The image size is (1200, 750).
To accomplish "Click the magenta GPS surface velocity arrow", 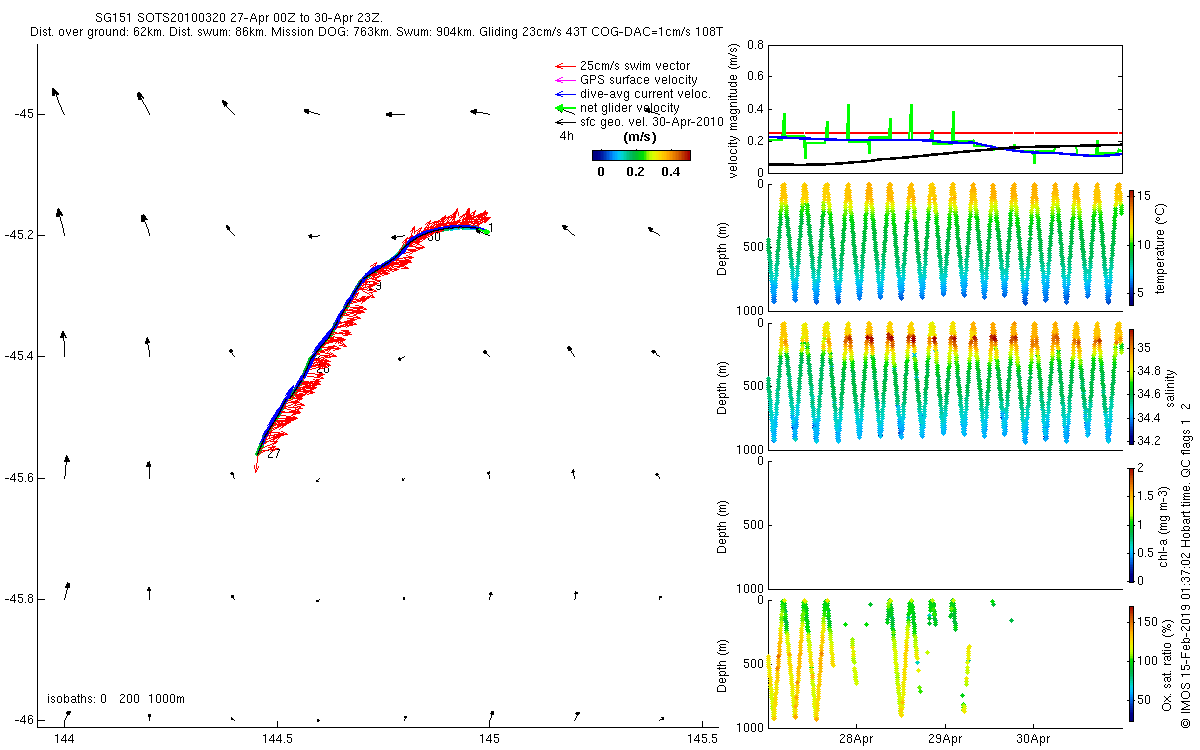I will point(565,80).
